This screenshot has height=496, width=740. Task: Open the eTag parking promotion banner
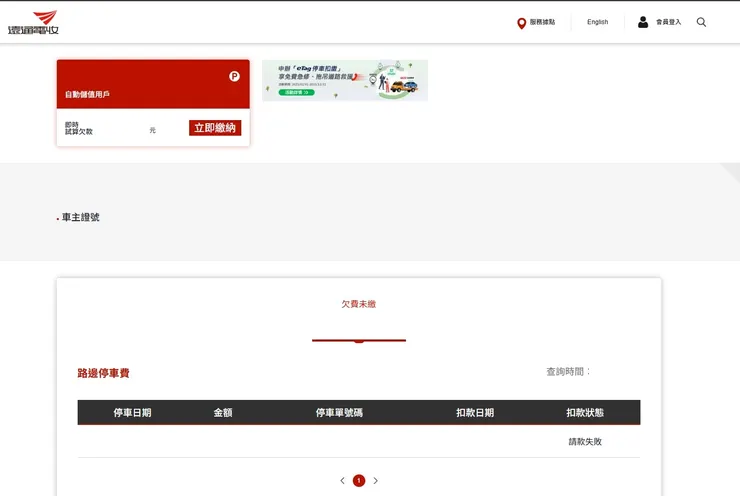pyautogui.click(x=345, y=80)
